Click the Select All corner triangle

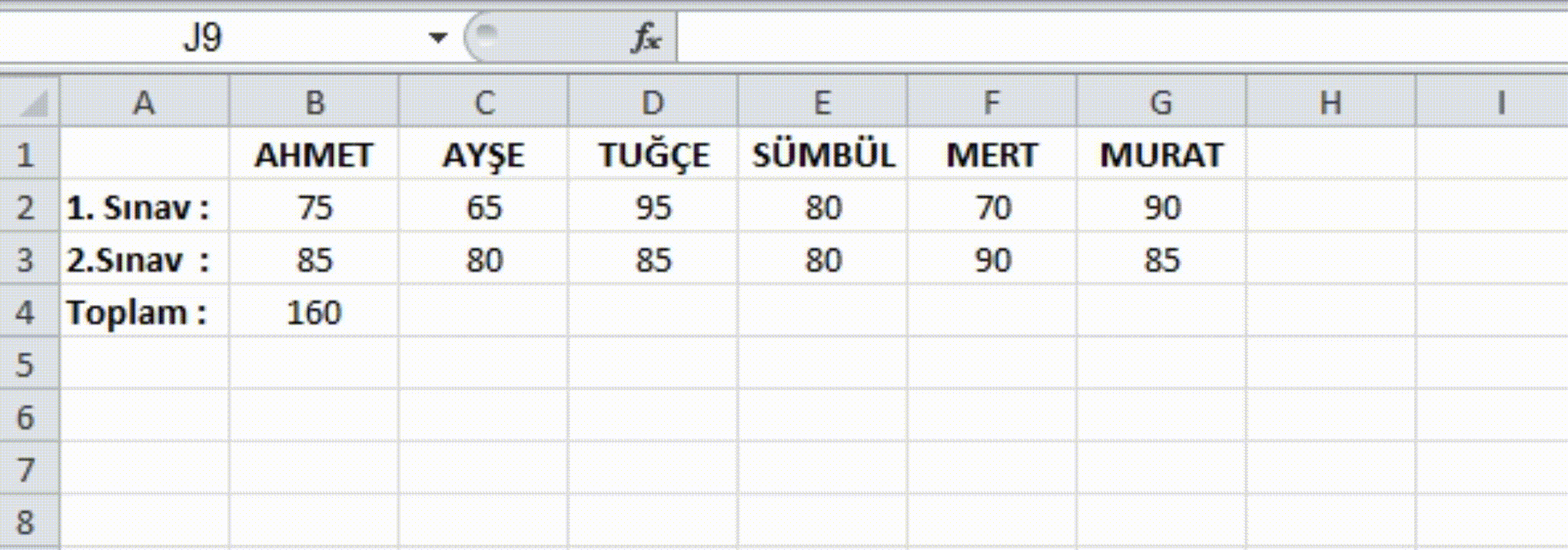(32, 103)
